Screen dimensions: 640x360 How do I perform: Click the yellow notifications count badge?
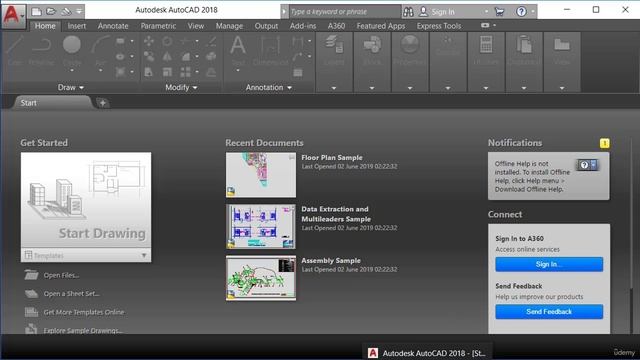pyautogui.click(x=604, y=143)
